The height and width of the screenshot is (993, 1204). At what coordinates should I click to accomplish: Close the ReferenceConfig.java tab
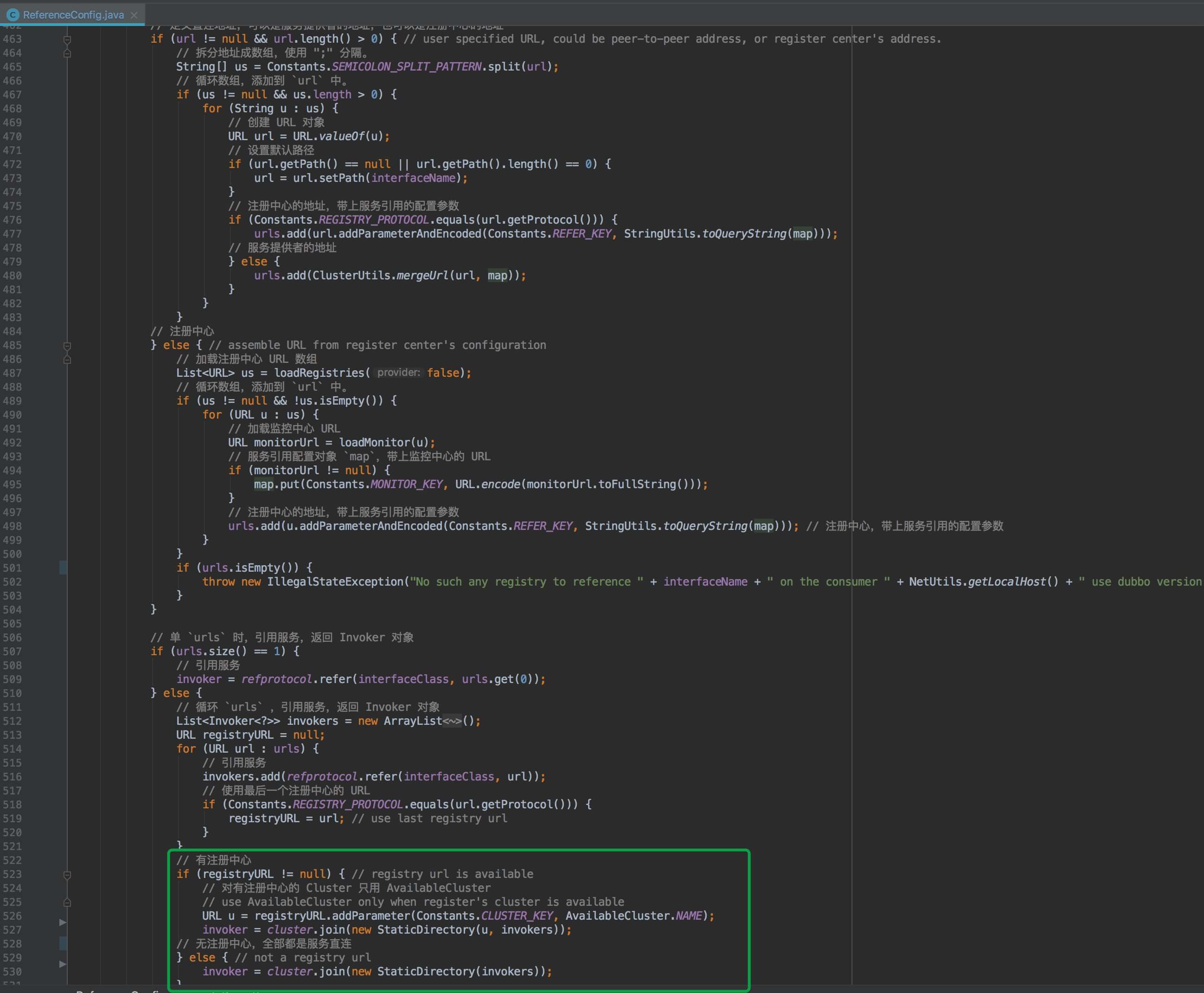tap(134, 15)
